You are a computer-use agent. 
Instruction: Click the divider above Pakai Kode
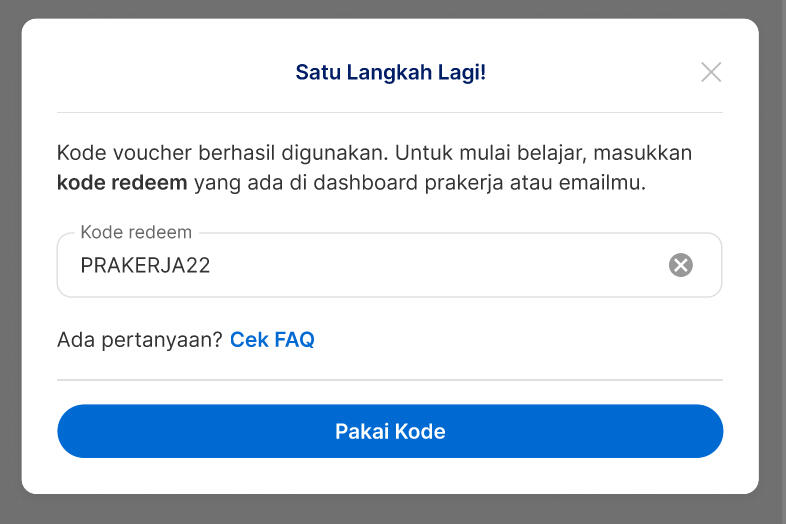pos(390,380)
